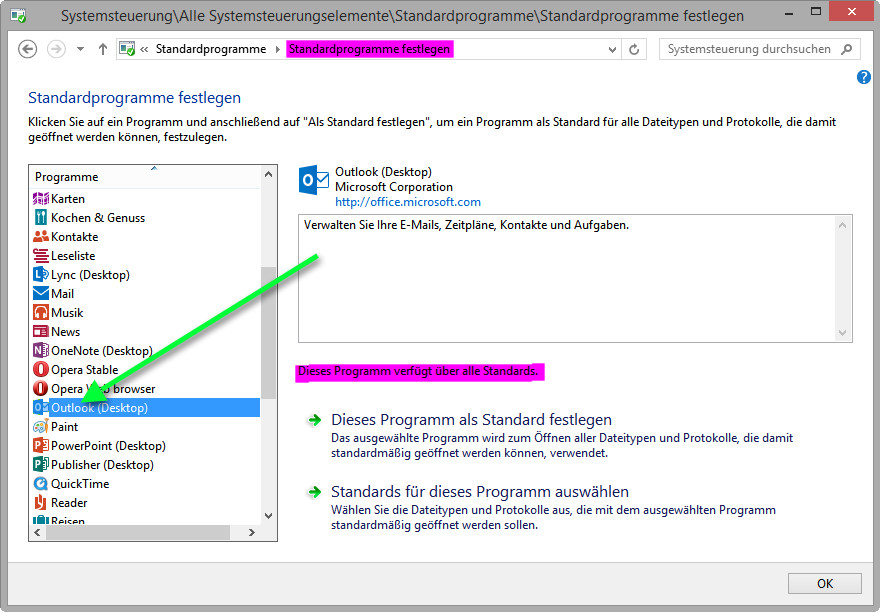Select the Mail entry text
Viewport: 881px width, 613px height.
tap(62, 294)
